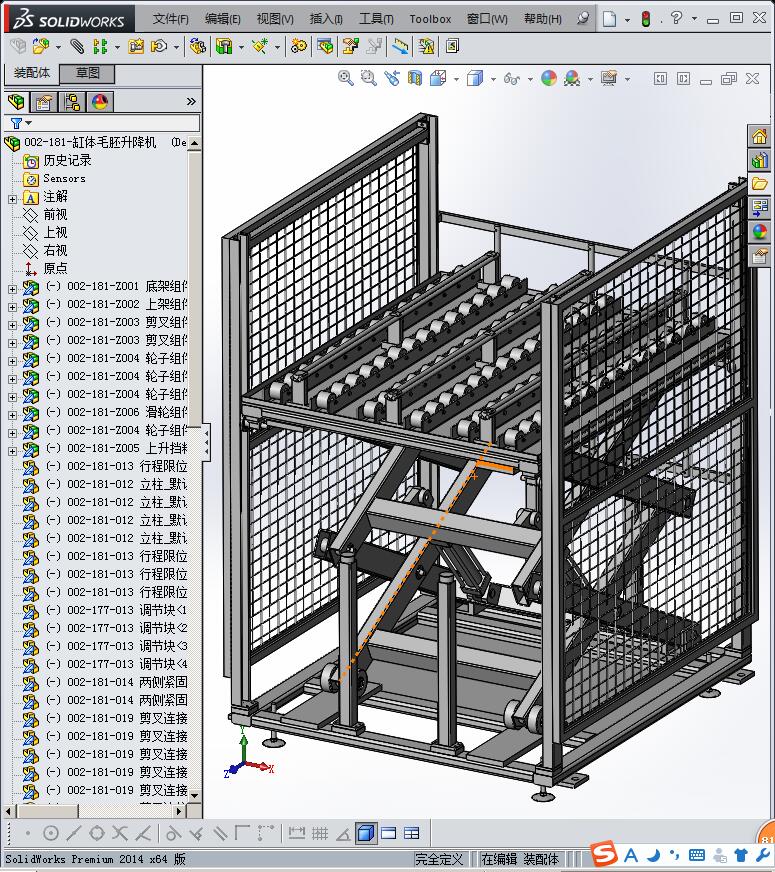Expand FeatureManager tabs with double chevron

[191, 101]
